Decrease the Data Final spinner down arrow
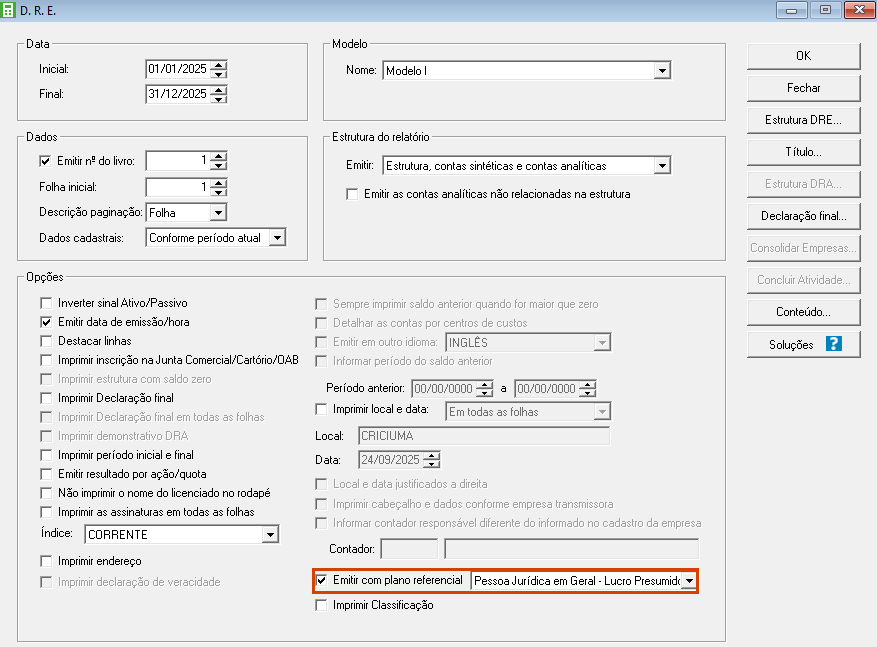 tap(219, 99)
